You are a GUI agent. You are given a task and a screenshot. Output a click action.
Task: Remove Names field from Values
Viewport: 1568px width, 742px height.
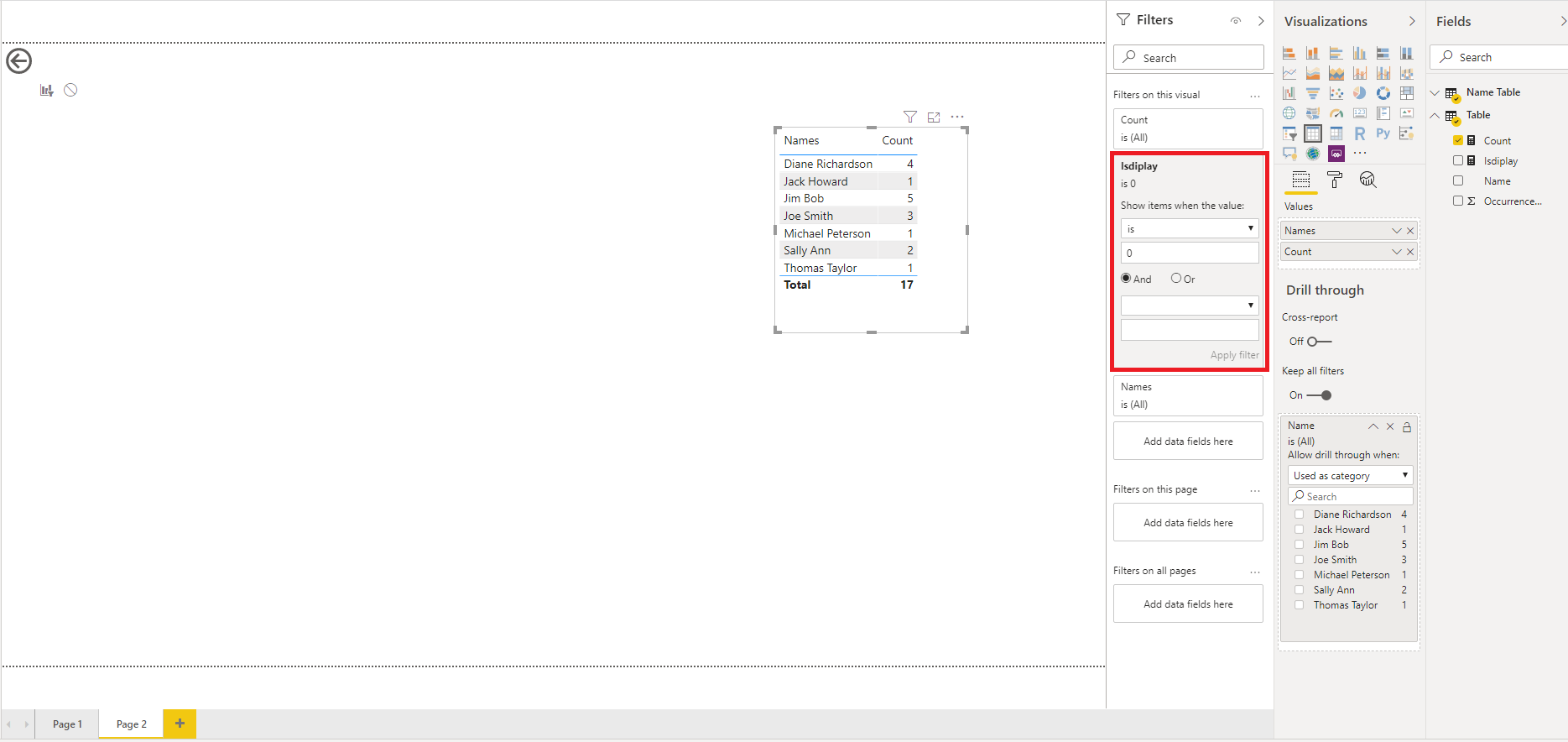pyautogui.click(x=1410, y=231)
